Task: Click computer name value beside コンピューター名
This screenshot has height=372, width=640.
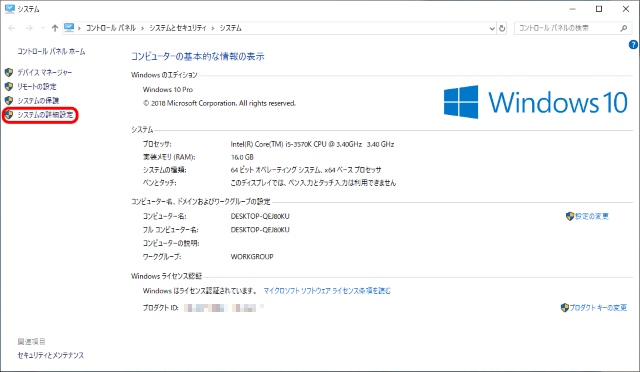Action: point(260,216)
